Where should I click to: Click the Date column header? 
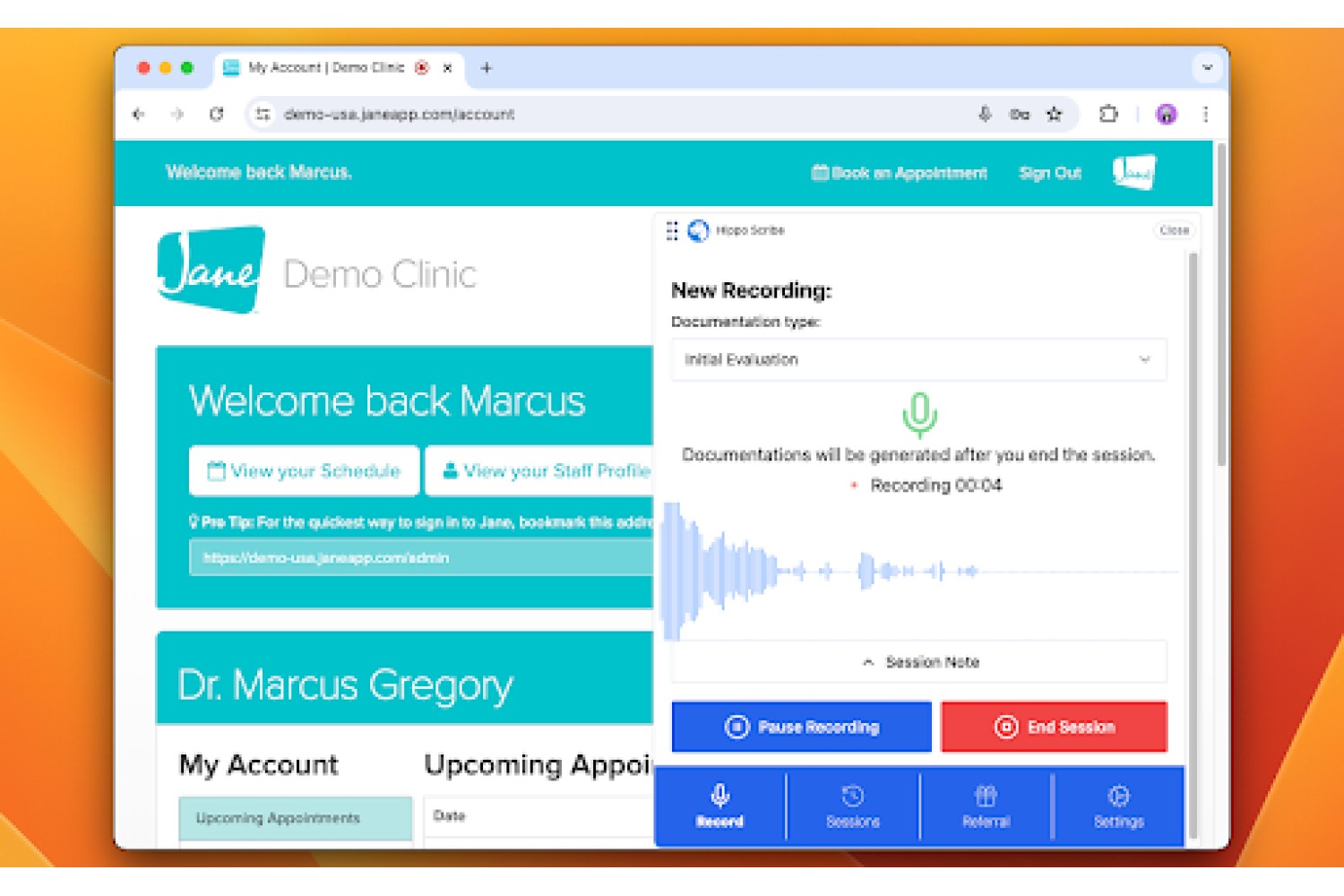(x=449, y=816)
